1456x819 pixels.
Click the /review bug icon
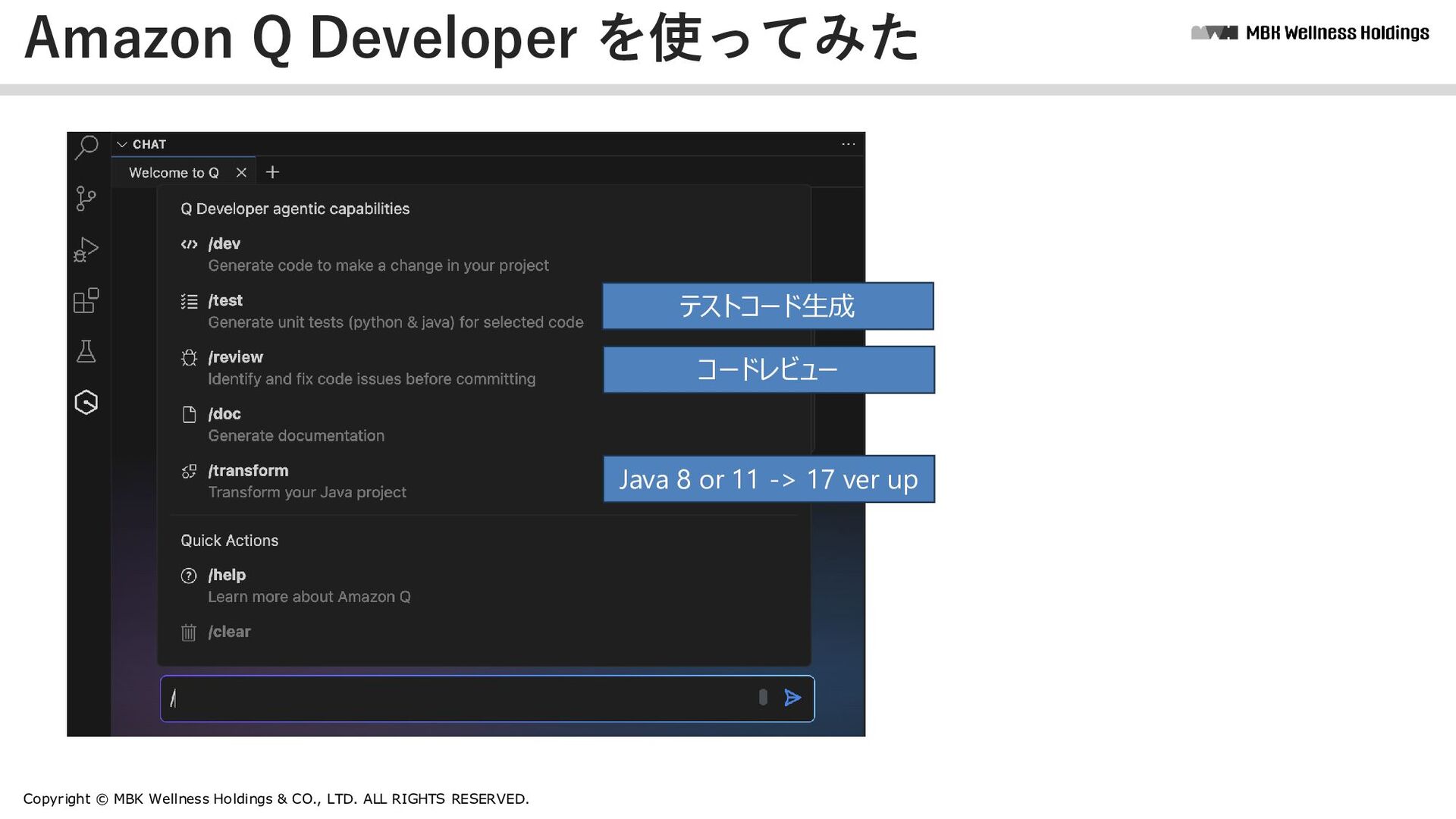[x=190, y=358]
